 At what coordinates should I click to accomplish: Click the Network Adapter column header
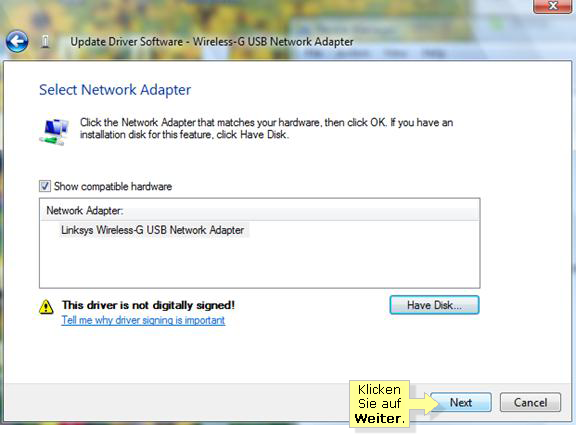coord(259,210)
